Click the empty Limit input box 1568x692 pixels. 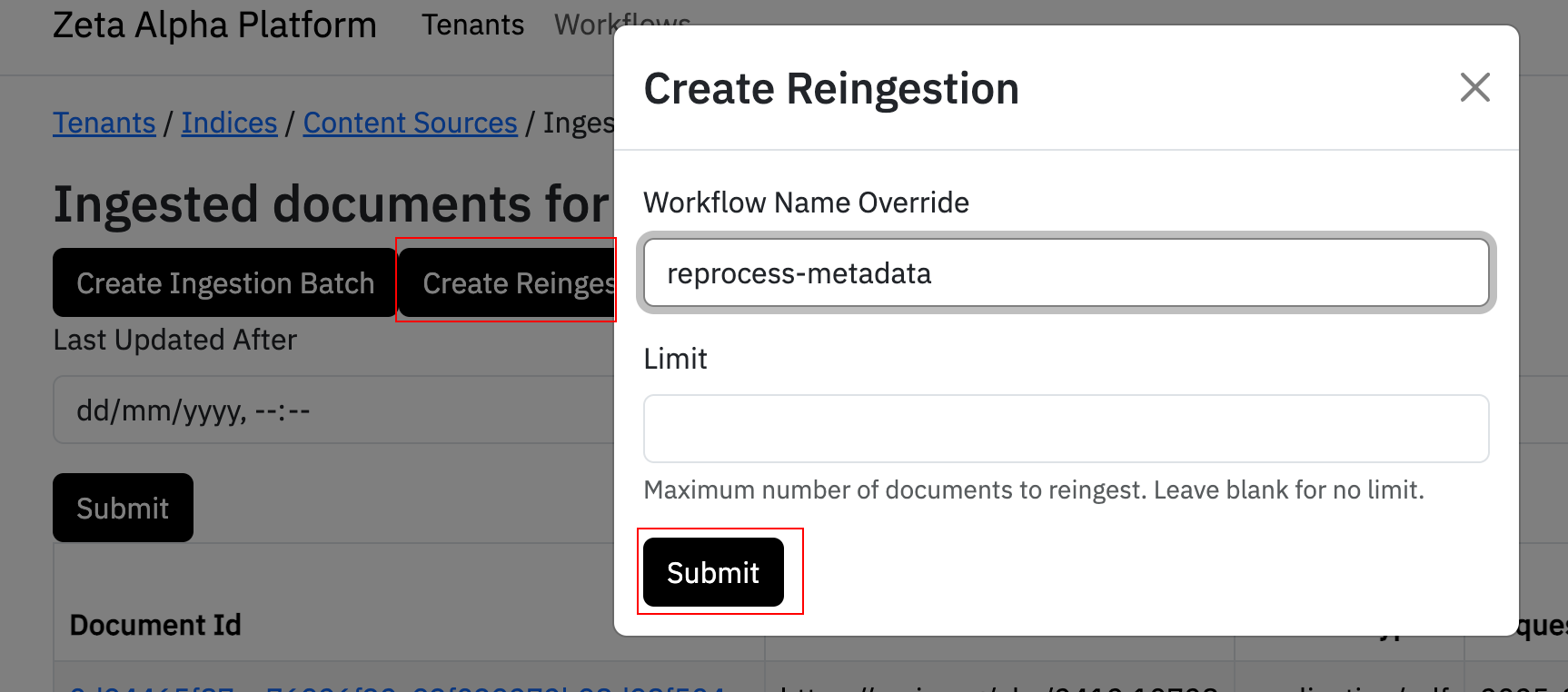(x=1066, y=429)
